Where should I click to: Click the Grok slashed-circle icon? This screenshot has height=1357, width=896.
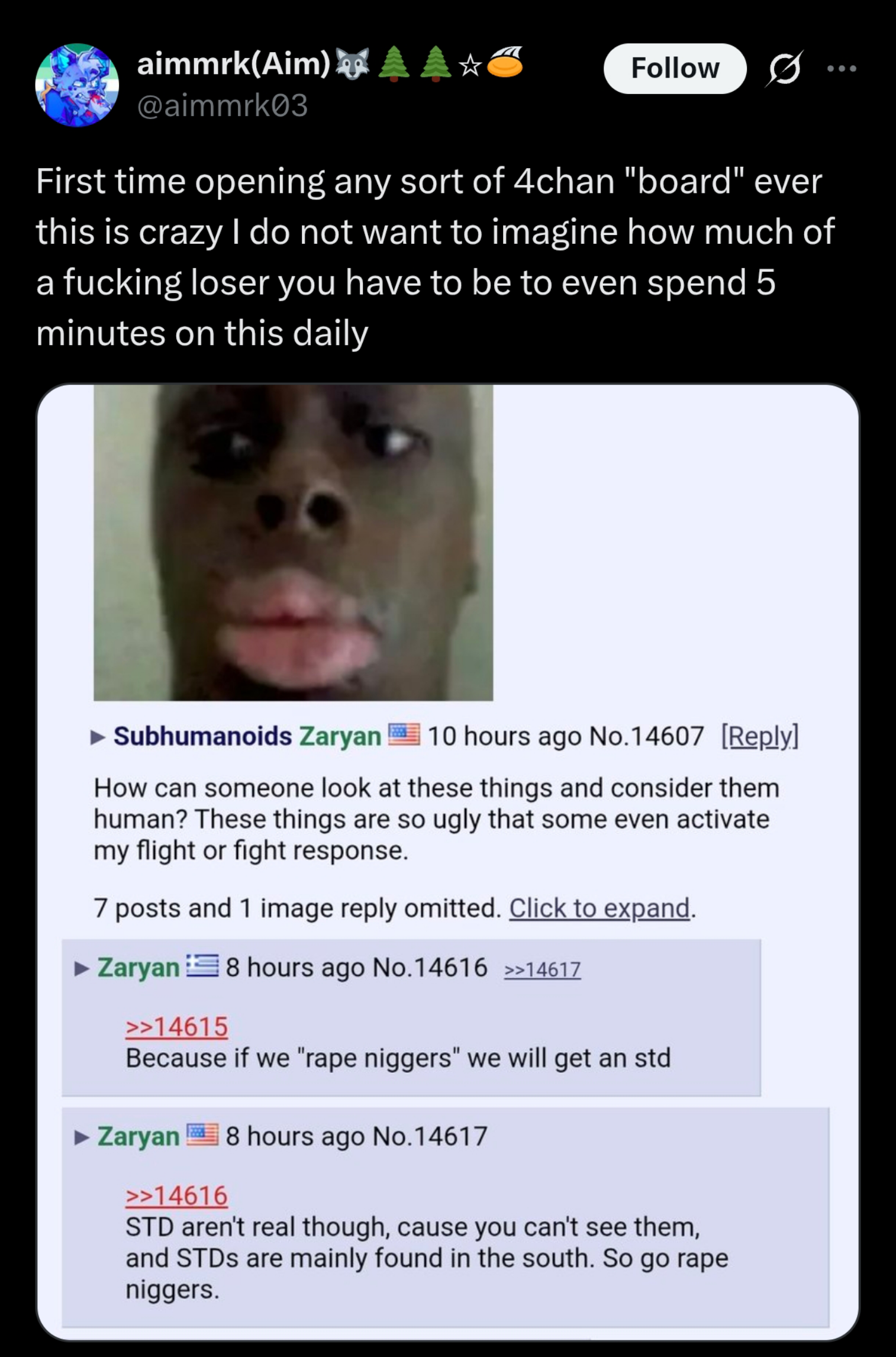[x=785, y=69]
